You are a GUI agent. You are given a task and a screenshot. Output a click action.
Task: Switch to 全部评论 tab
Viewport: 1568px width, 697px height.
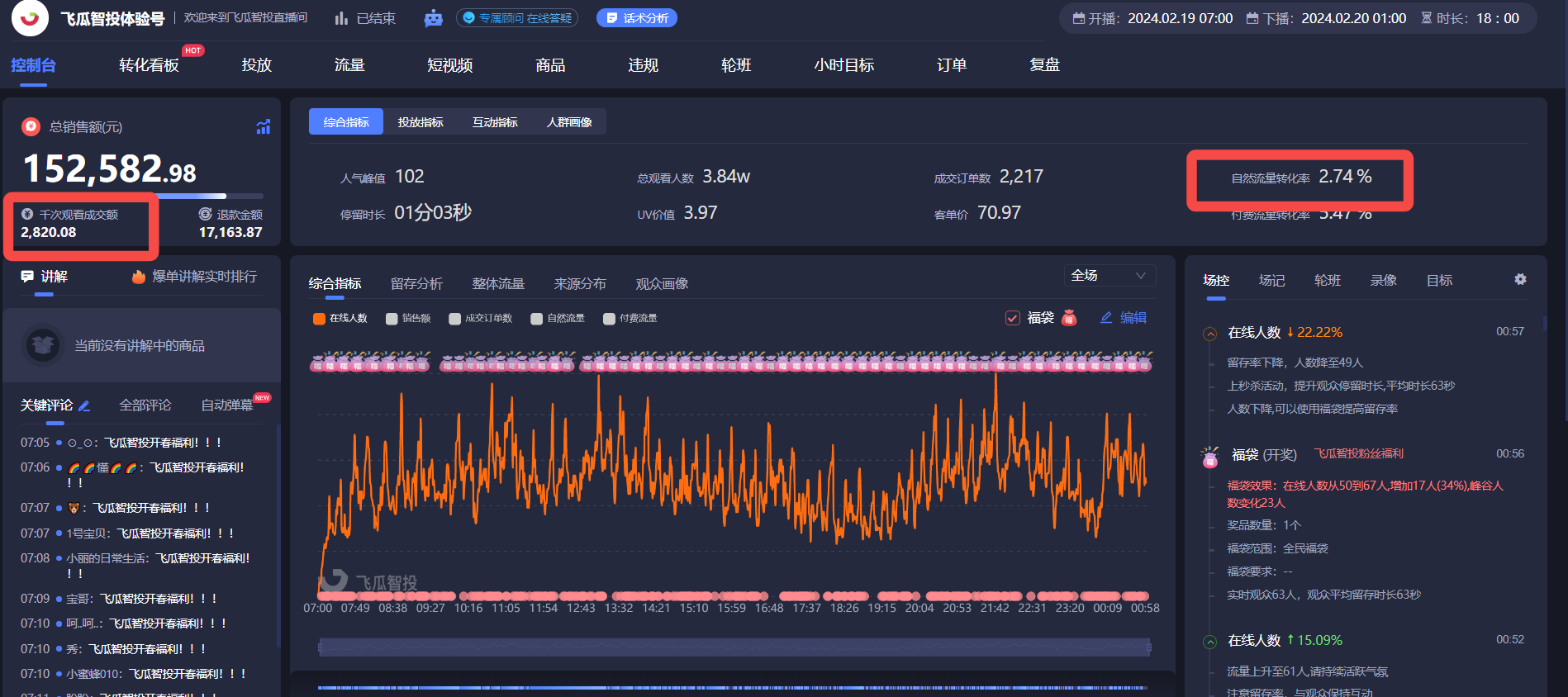coord(145,405)
